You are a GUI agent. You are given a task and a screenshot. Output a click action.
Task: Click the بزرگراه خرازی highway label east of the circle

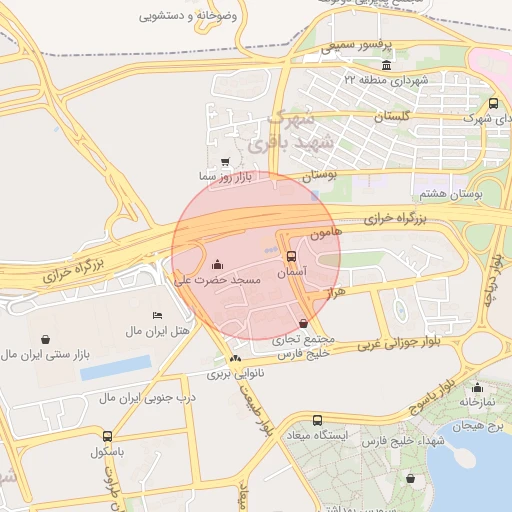395,219
